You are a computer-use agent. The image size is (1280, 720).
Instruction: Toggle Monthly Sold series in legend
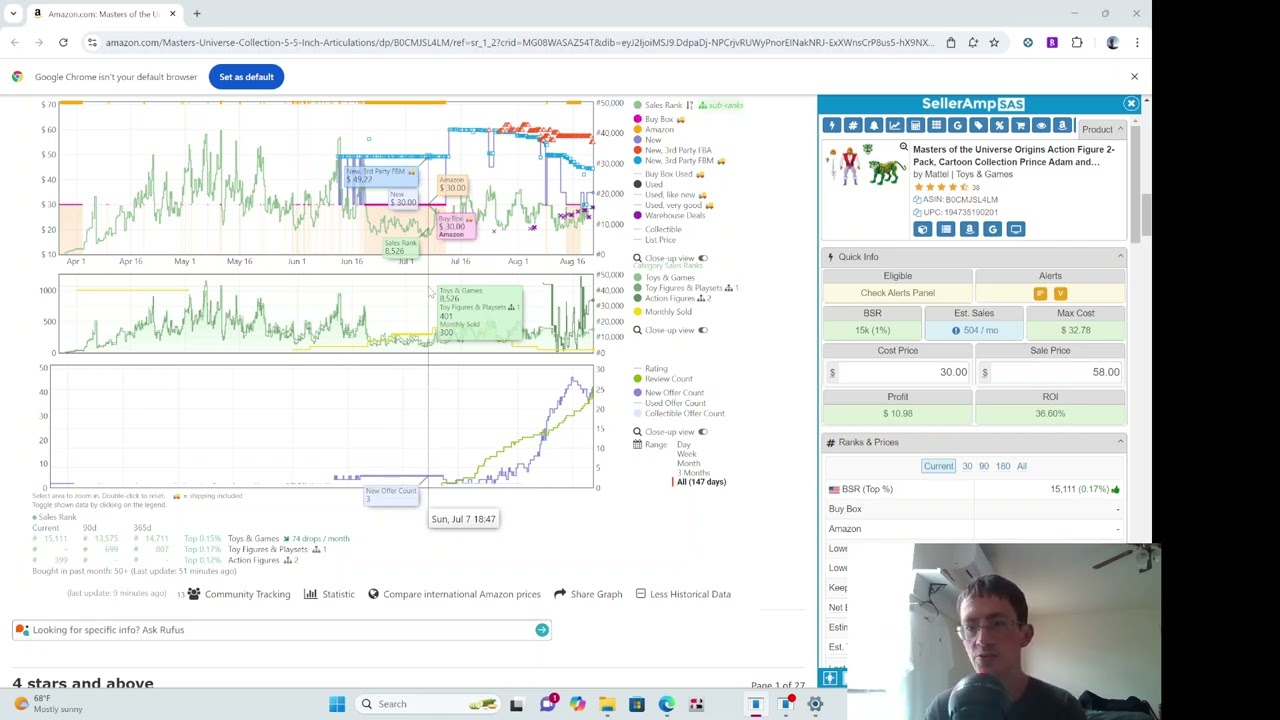pyautogui.click(x=662, y=312)
